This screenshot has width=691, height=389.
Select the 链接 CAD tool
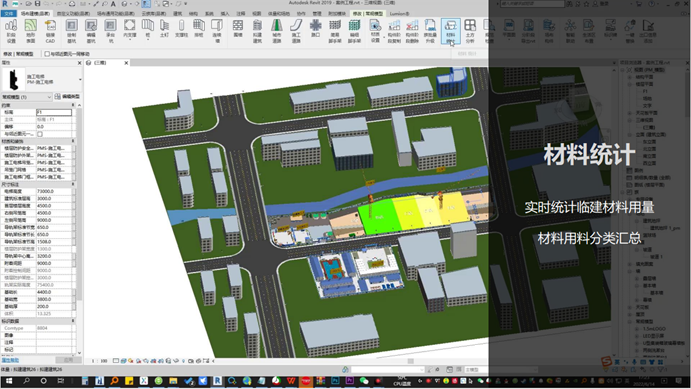point(50,31)
